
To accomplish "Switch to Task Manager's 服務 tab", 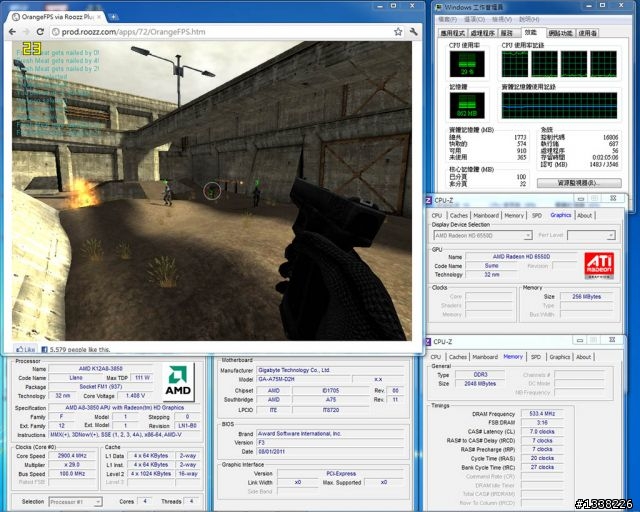I will coord(507,33).
